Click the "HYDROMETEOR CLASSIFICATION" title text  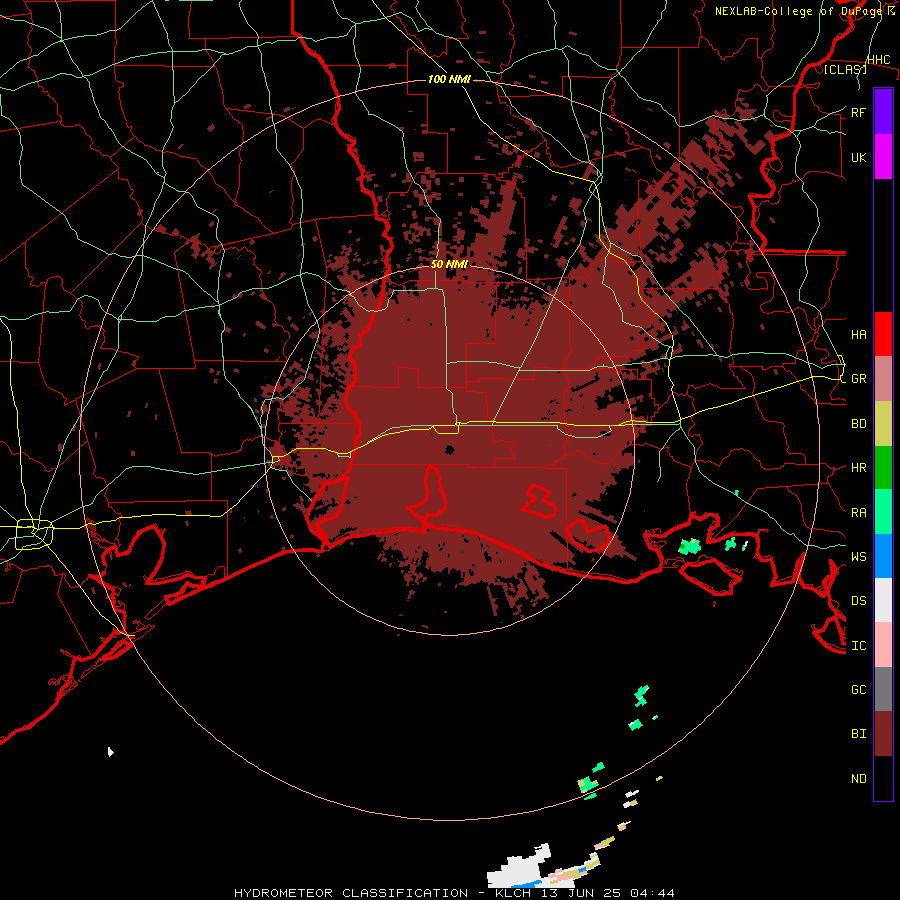pos(351,893)
